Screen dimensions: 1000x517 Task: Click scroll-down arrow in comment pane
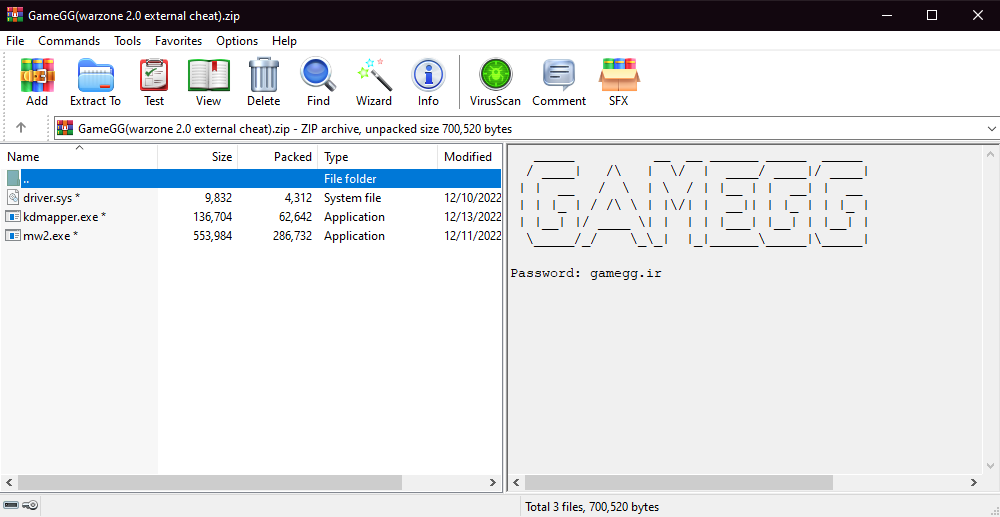(x=991, y=466)
